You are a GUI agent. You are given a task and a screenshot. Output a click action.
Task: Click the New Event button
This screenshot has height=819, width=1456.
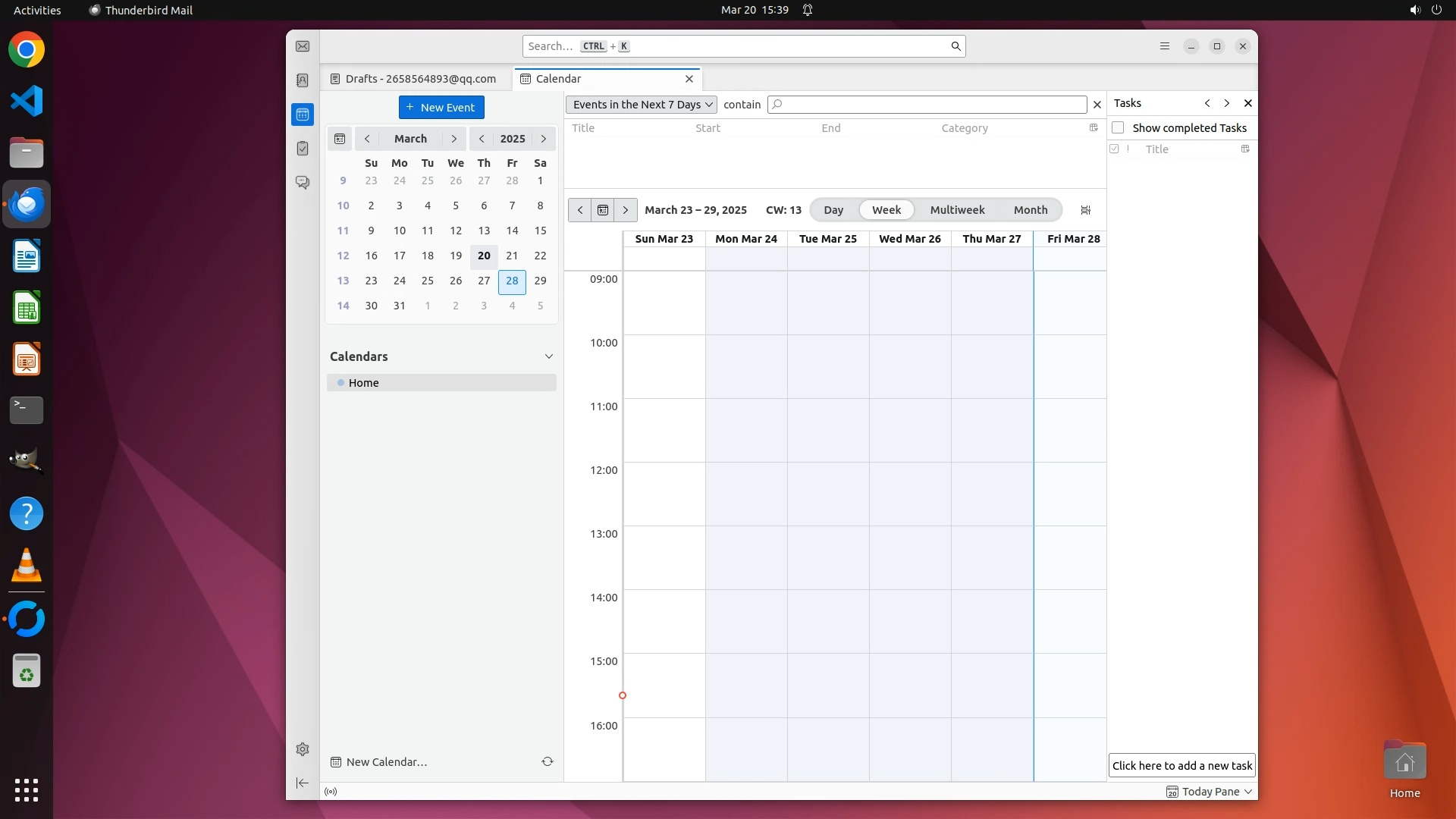[441, 107]
